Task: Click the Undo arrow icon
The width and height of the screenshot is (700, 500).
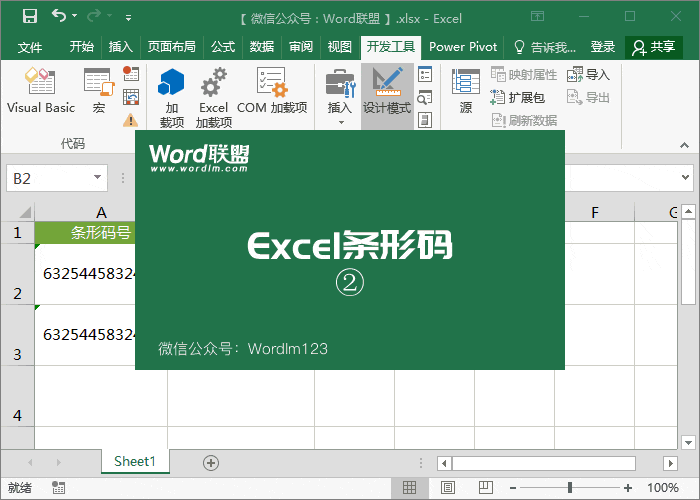Action: click(x=58, y=16)
